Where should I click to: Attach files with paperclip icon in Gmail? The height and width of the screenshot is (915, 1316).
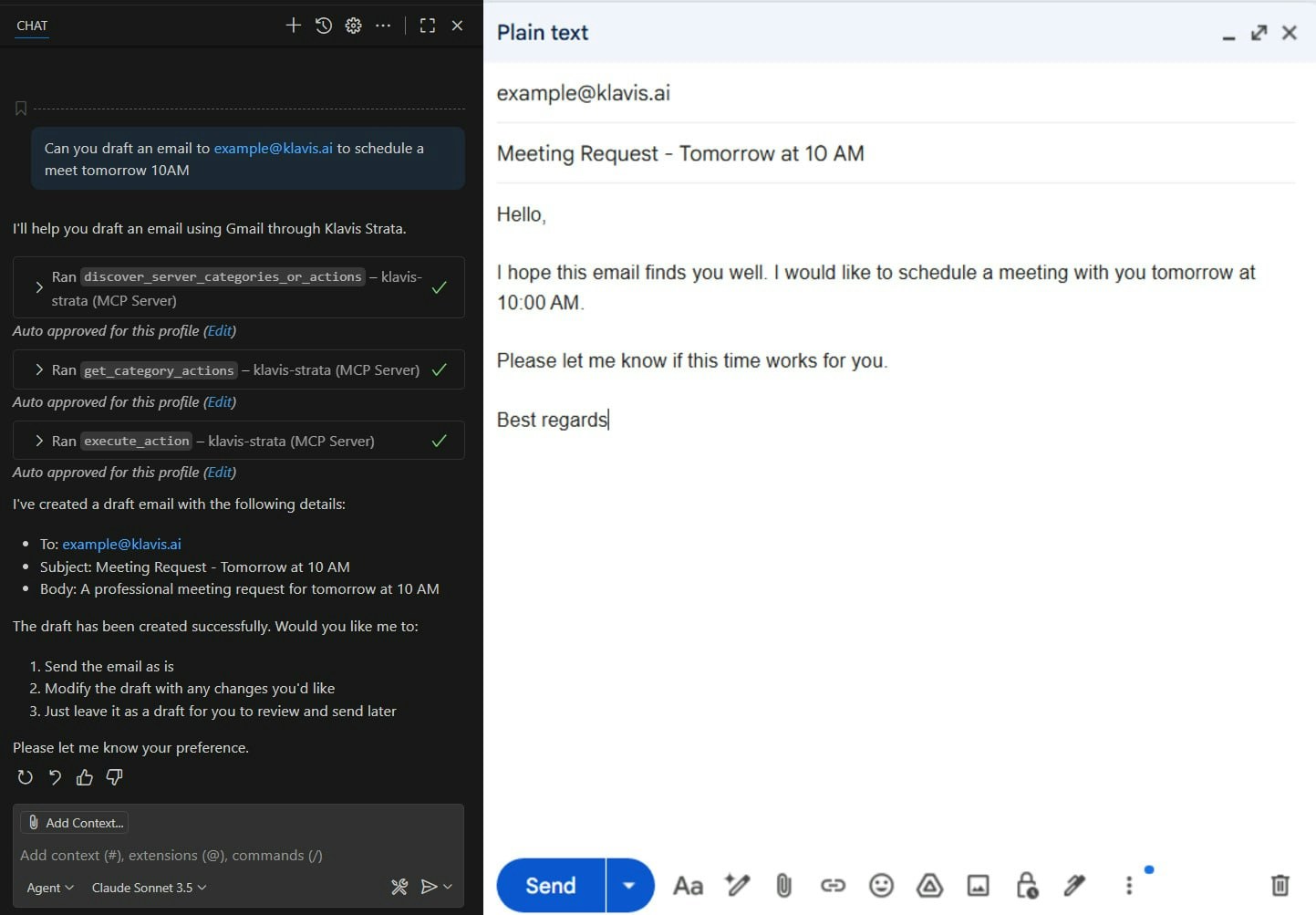pyautogui.click(x=784, y=885)
